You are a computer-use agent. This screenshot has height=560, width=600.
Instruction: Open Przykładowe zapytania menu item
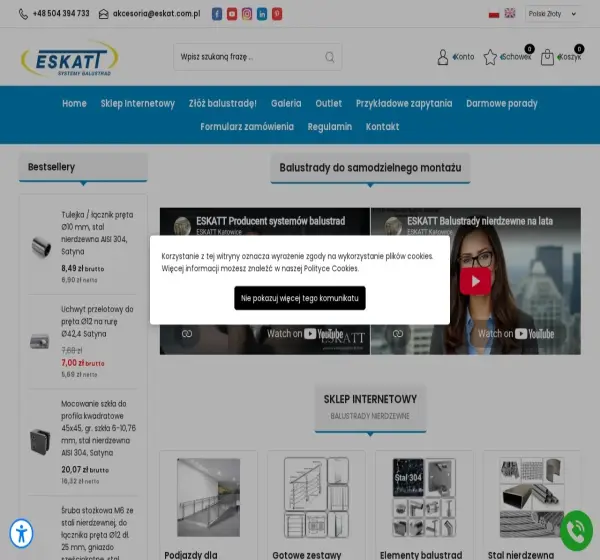click(x=404, y=103)
